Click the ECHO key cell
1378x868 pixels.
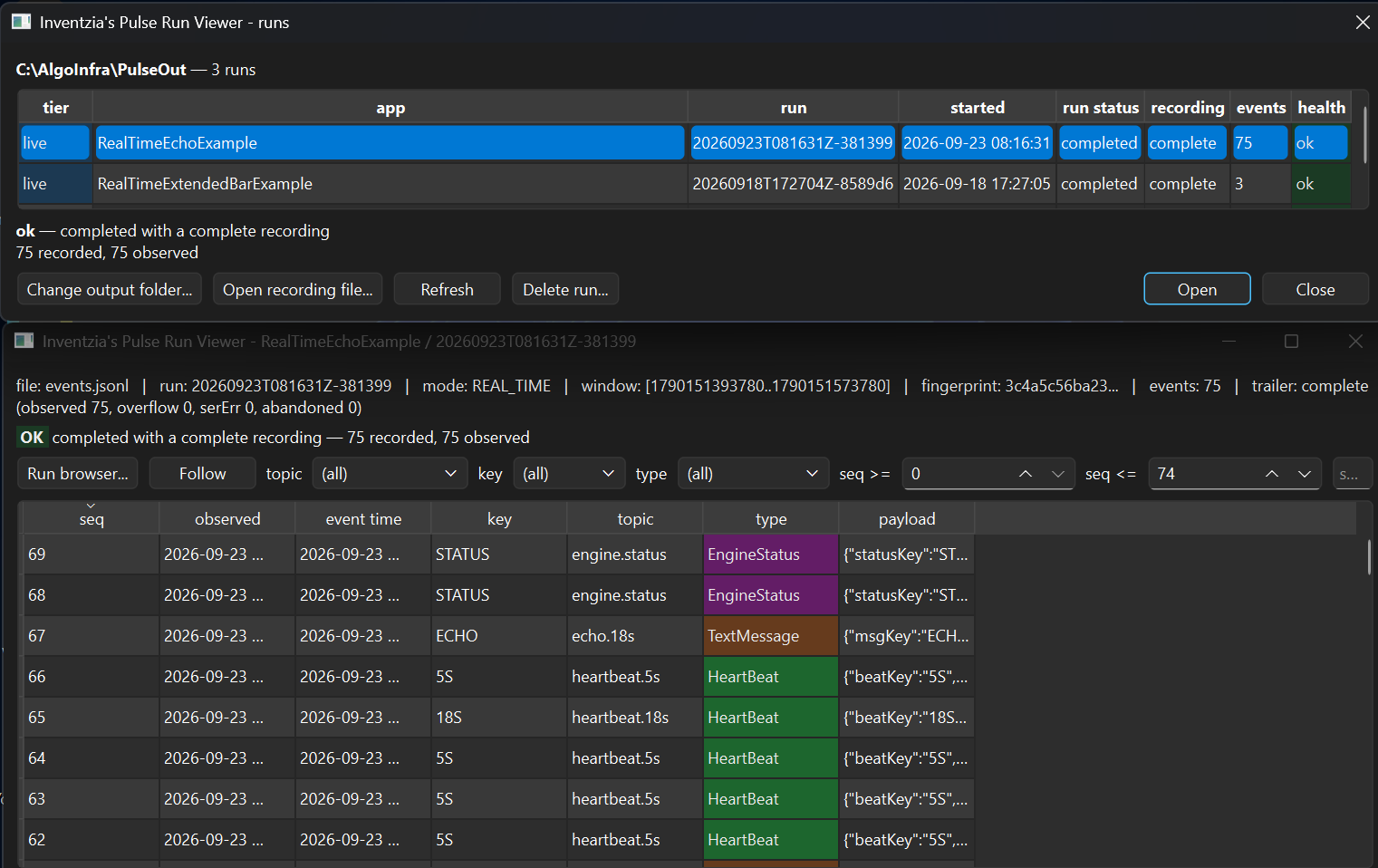click(499, 635)
